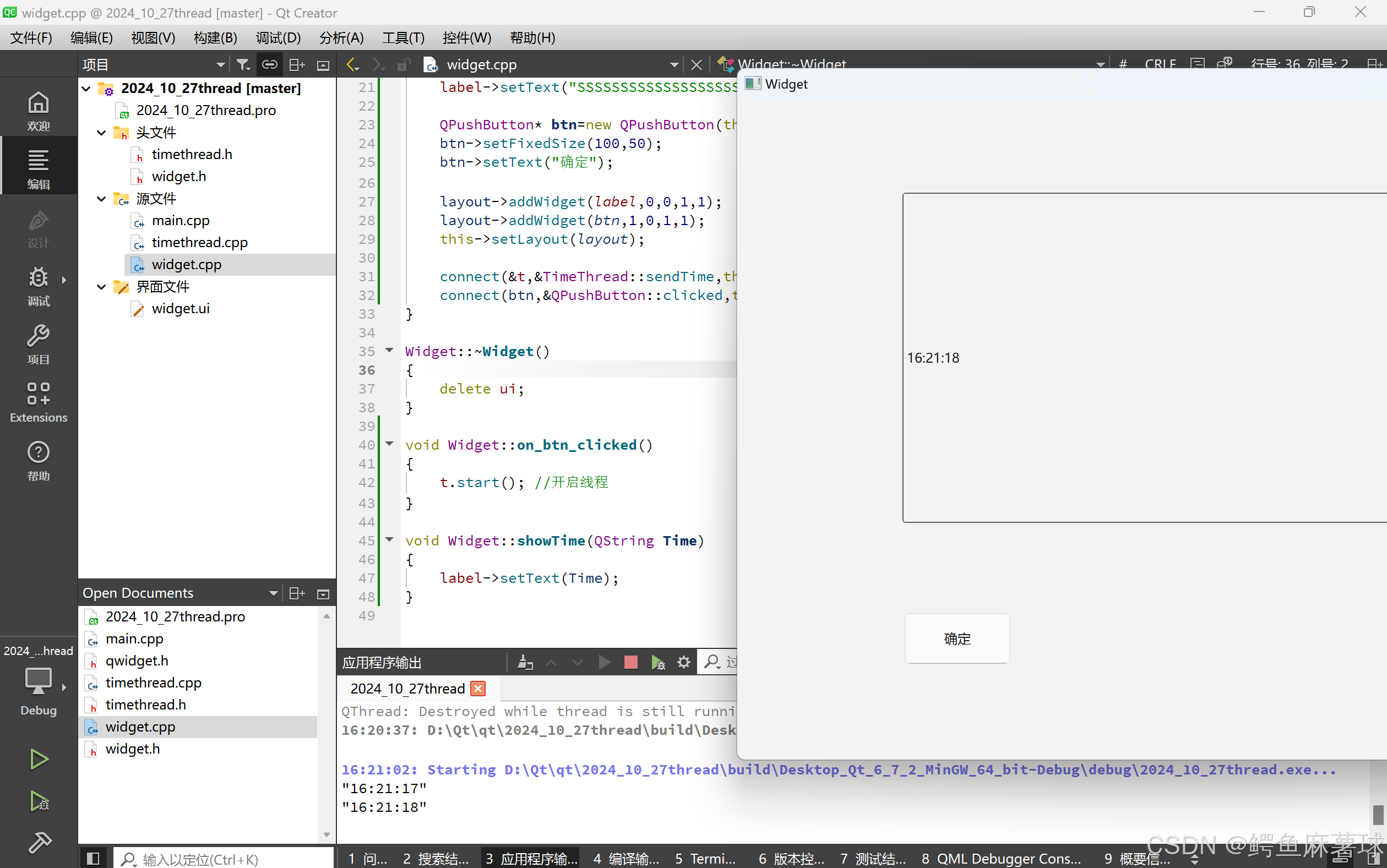Select the 2024_10_27thread output tab
Image resolution: width=1387 pixels, height=868 pixels.
[407, 689]
